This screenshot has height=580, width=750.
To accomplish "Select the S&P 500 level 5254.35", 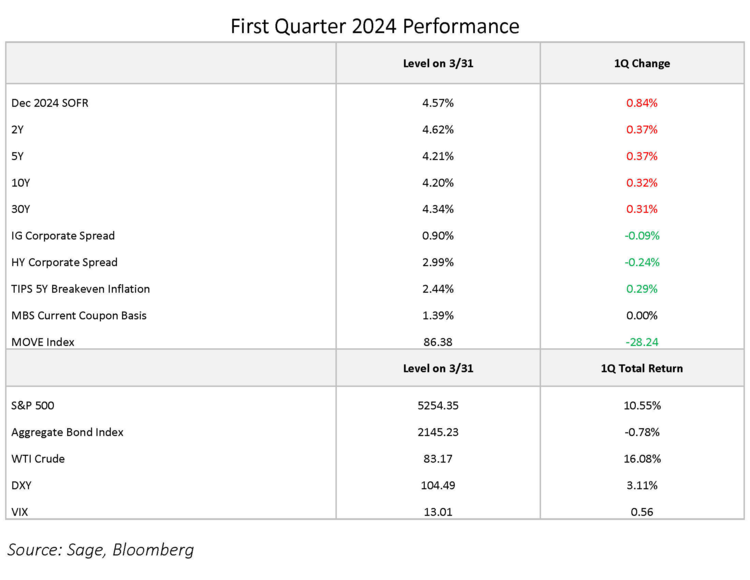I will pos(438,406).
